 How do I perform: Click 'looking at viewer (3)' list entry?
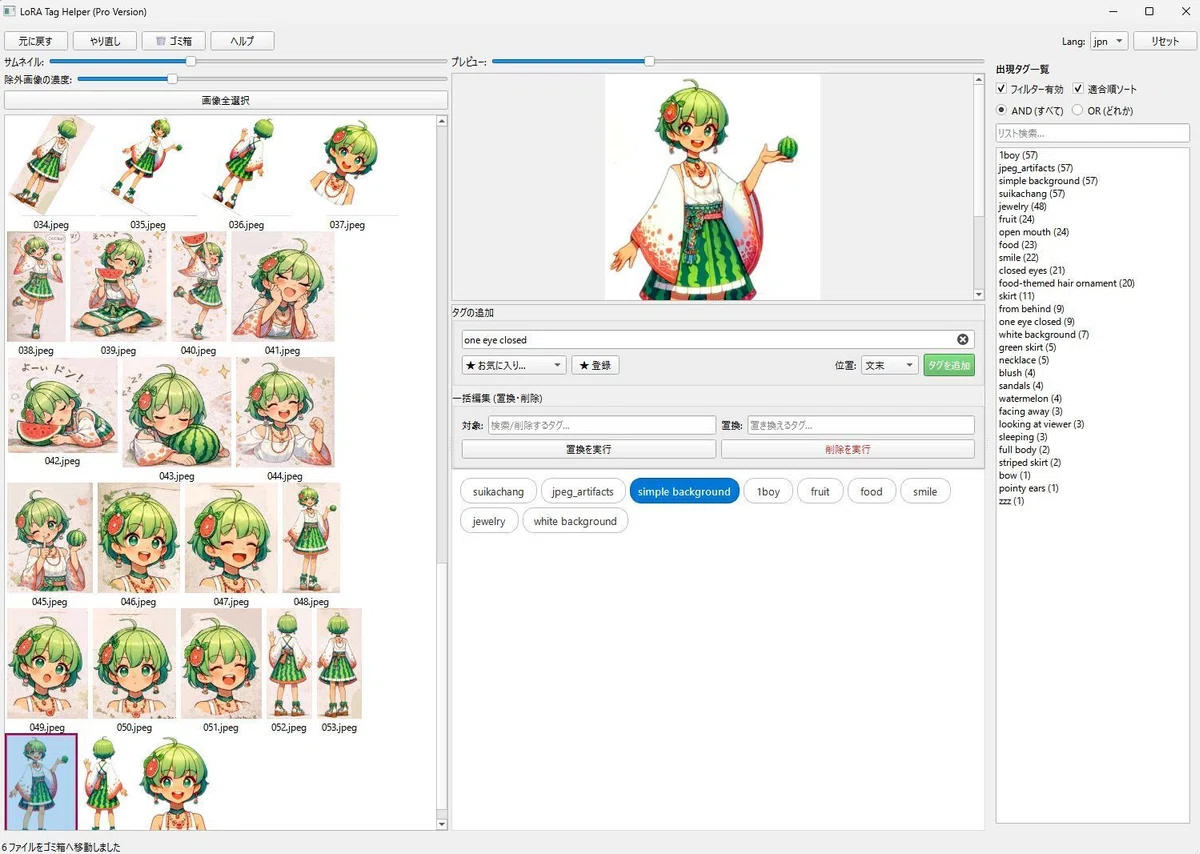1041,424
